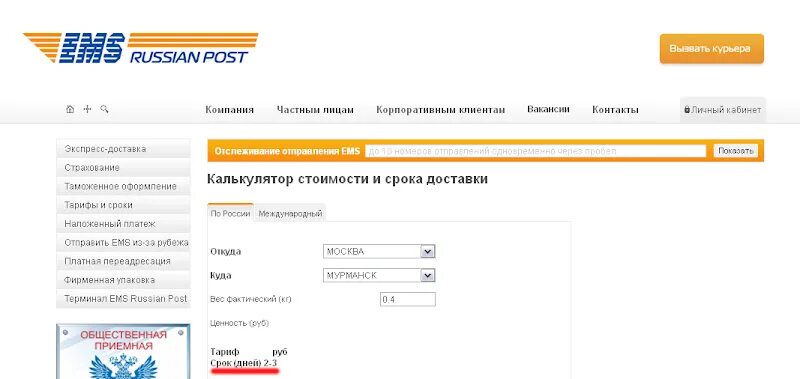Open Личный кабинет login
This screenshot has height=379, width=800.
pyautogui.click(x=723, y=110)
